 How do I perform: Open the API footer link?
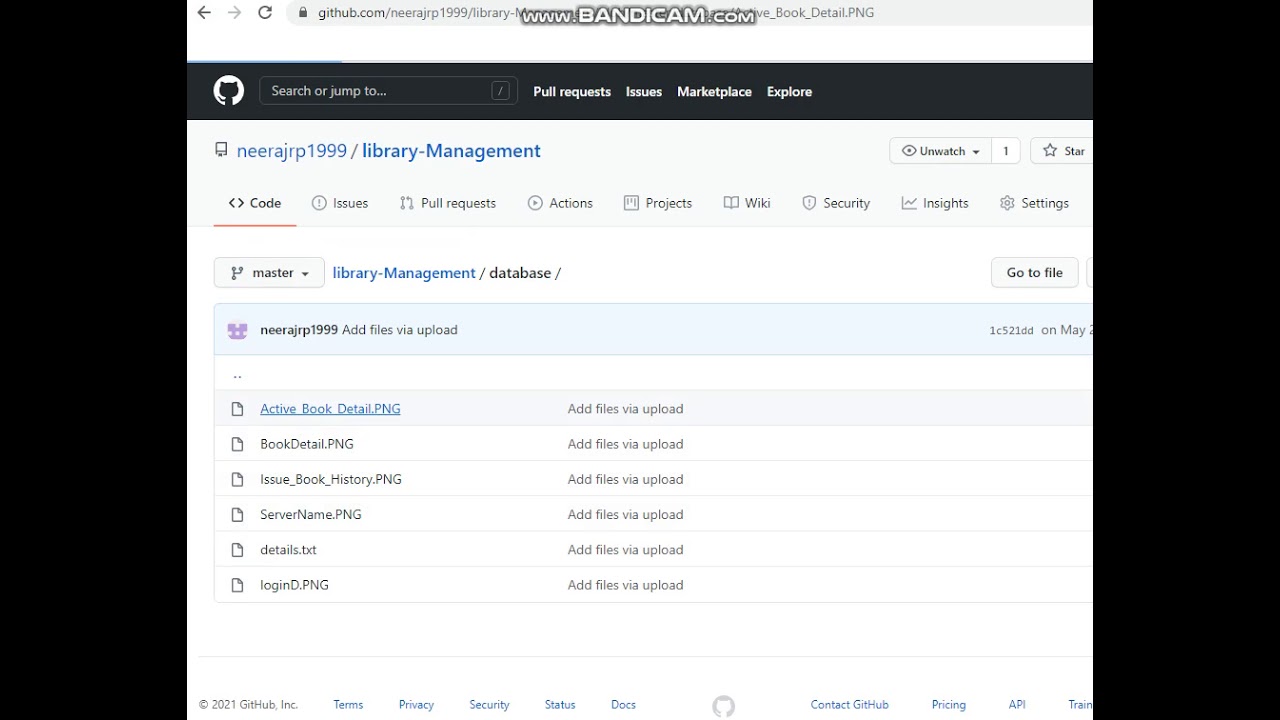coord(1017,705)
